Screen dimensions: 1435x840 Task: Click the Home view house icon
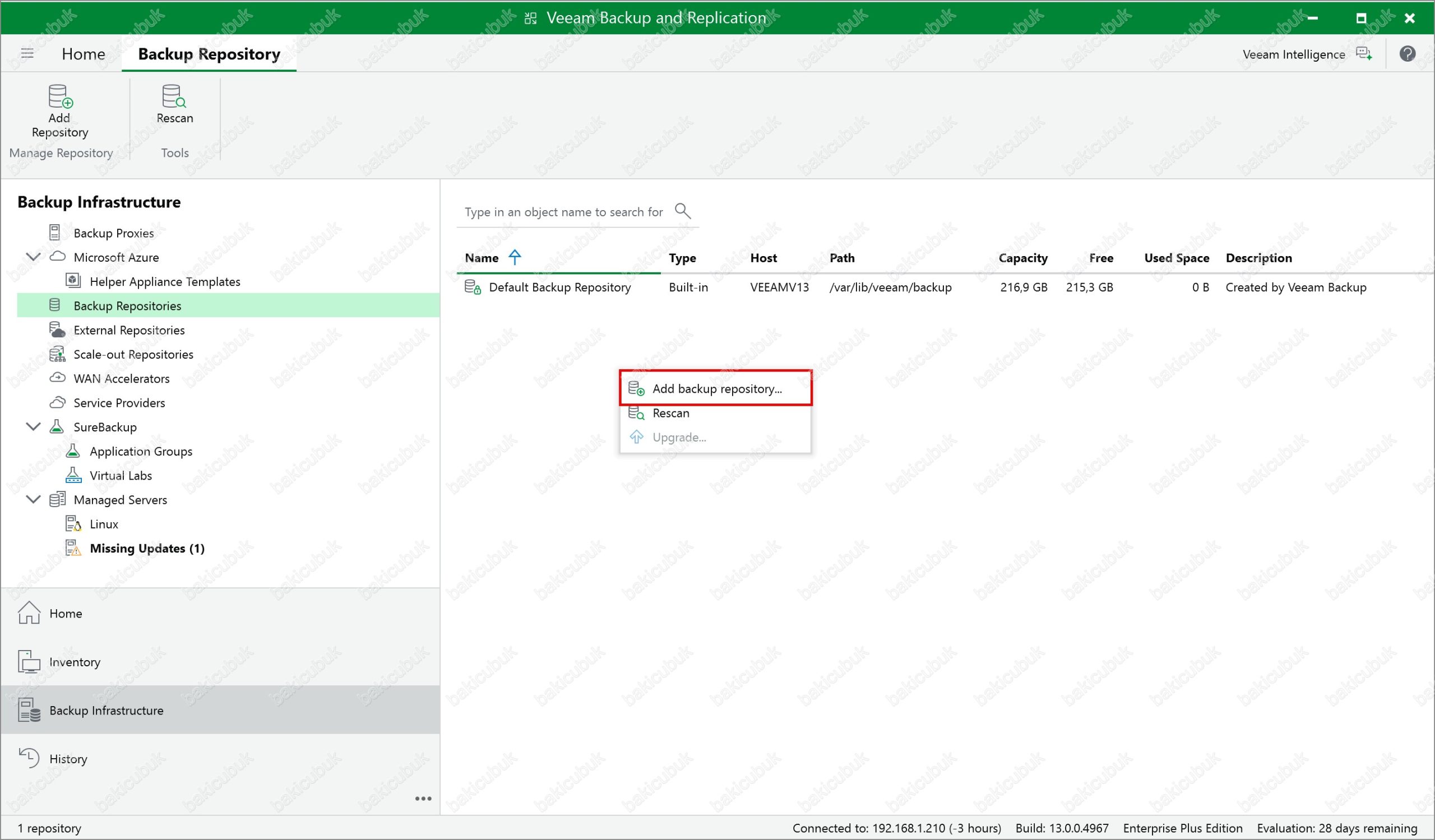click(29, 613)
